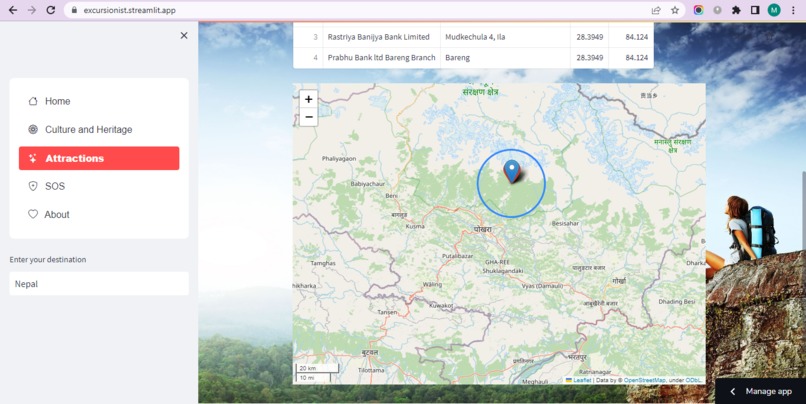Viewport: 806px width, 404px height.
Task: Select the Attractions menu item
Action: click(x=99, y=158)
